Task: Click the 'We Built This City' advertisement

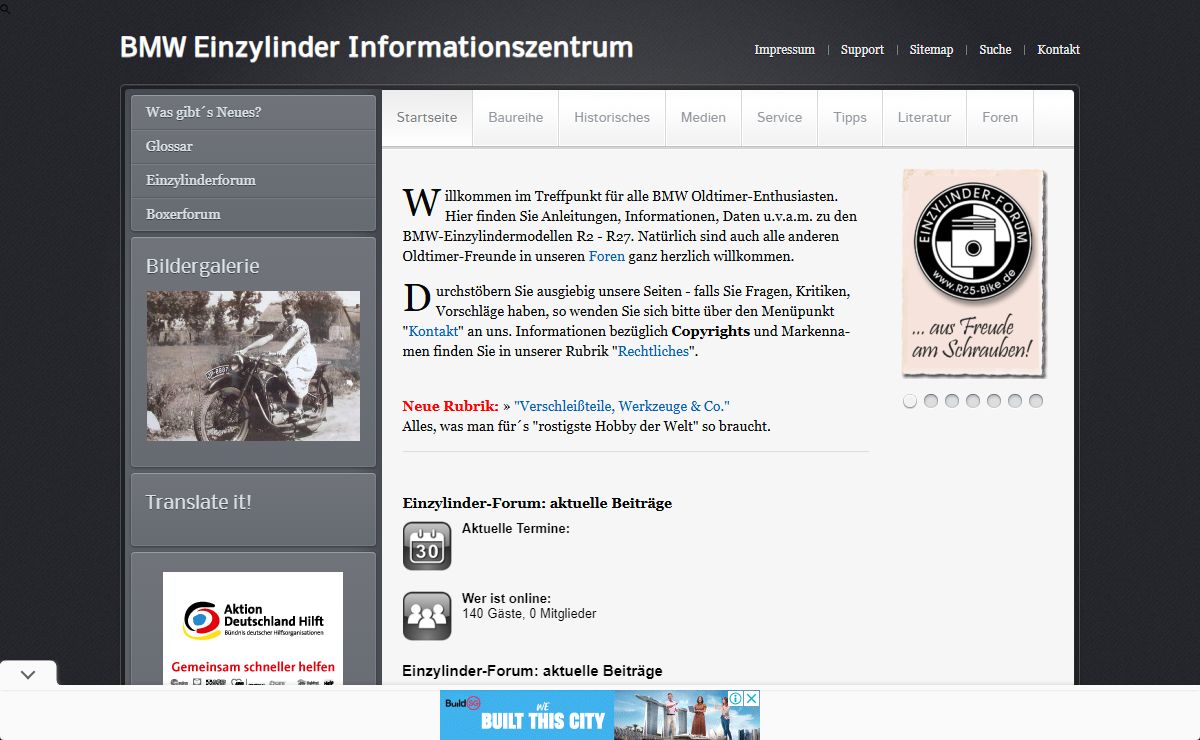Action: click(600, 715)
